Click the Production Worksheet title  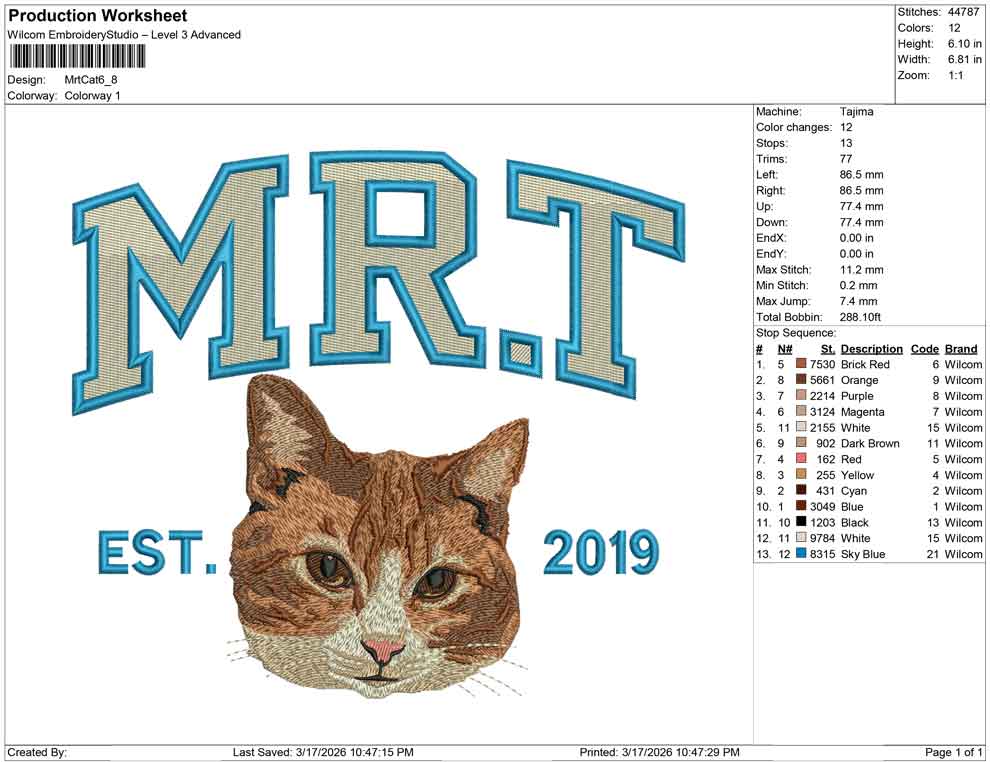[x=96, y=16]
